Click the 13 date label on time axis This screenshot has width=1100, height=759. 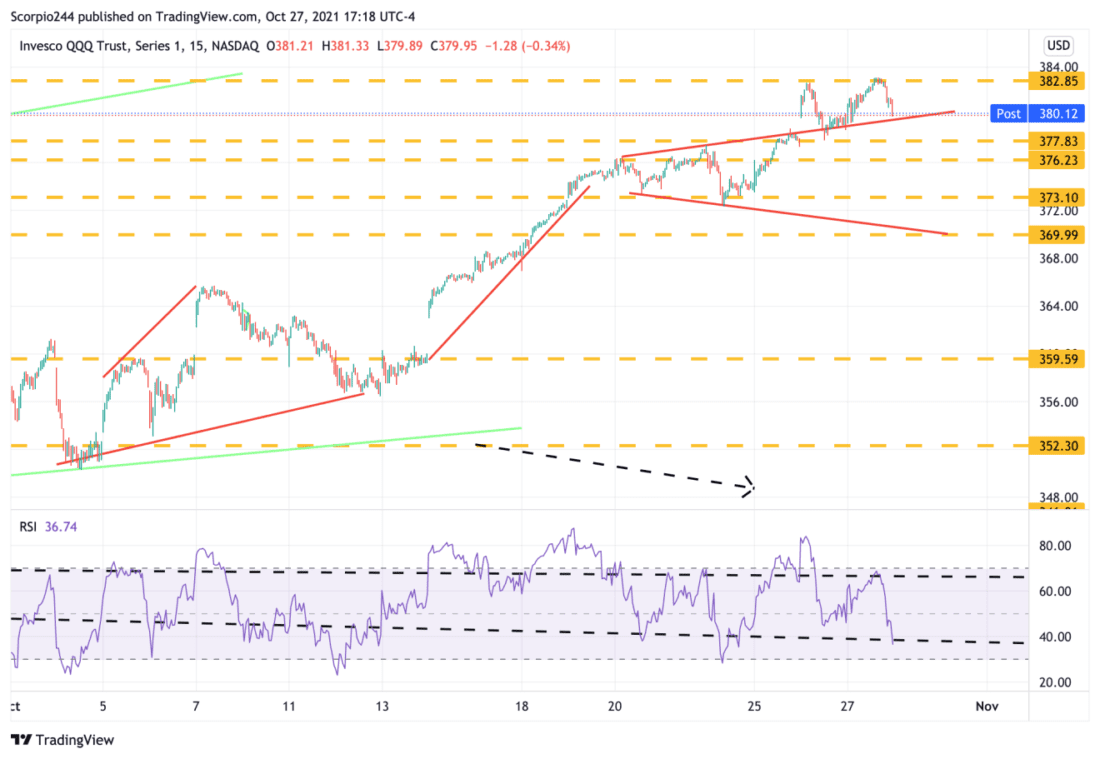click(x=382, y=706)
